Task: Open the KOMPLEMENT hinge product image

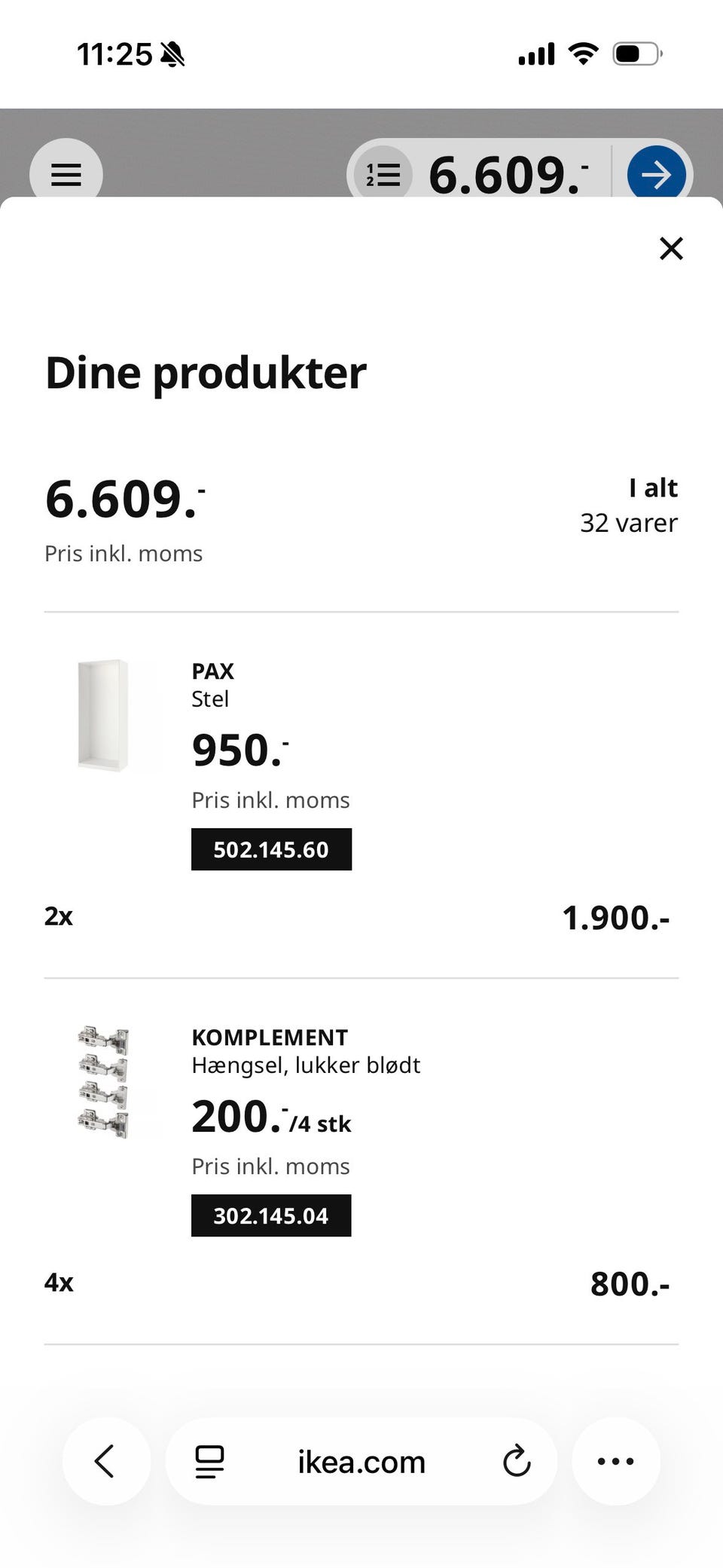Action: (x=103, y=1081)
